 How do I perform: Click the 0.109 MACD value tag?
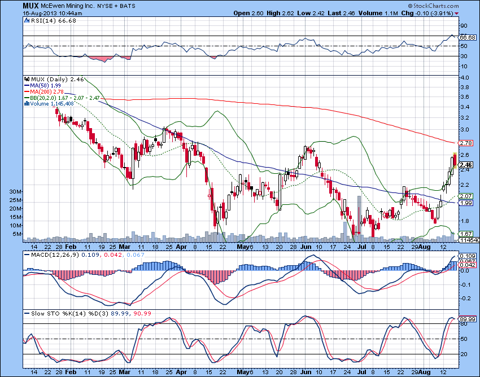point(466,256)
